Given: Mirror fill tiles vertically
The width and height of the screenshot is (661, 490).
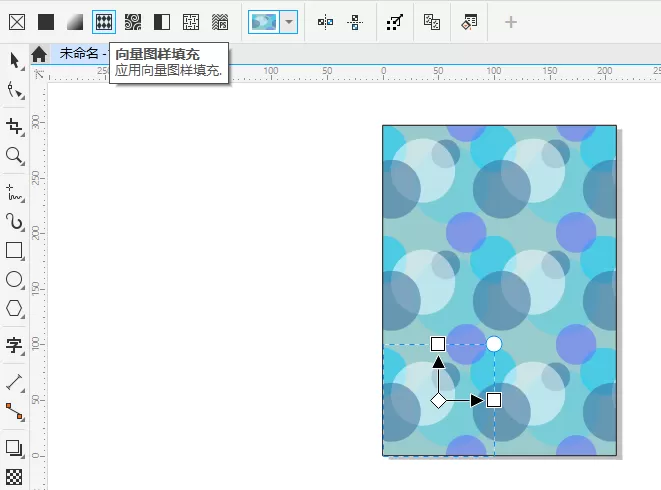Looking at the screenshot, I should point(355,22).
